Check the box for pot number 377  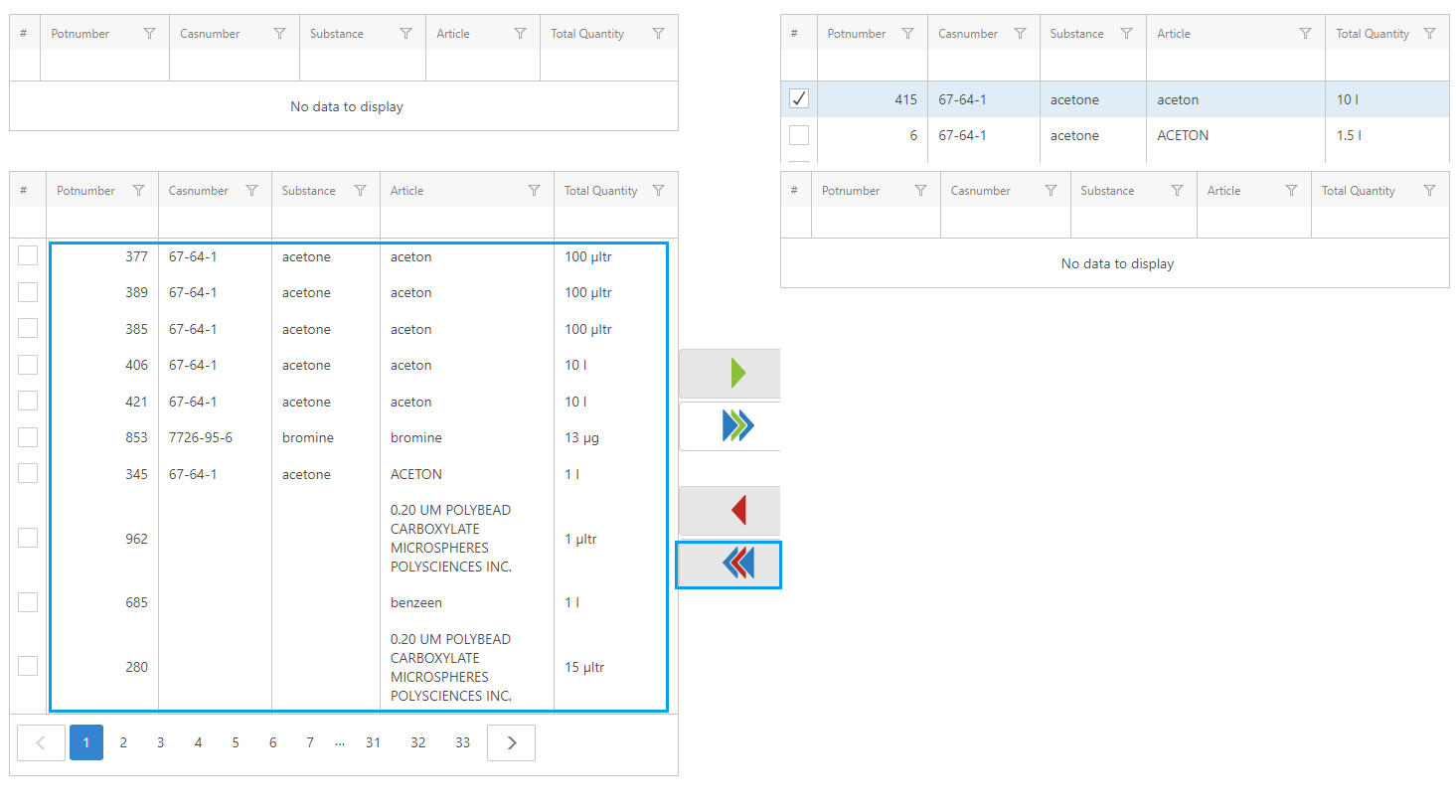(x=28, y=256)
